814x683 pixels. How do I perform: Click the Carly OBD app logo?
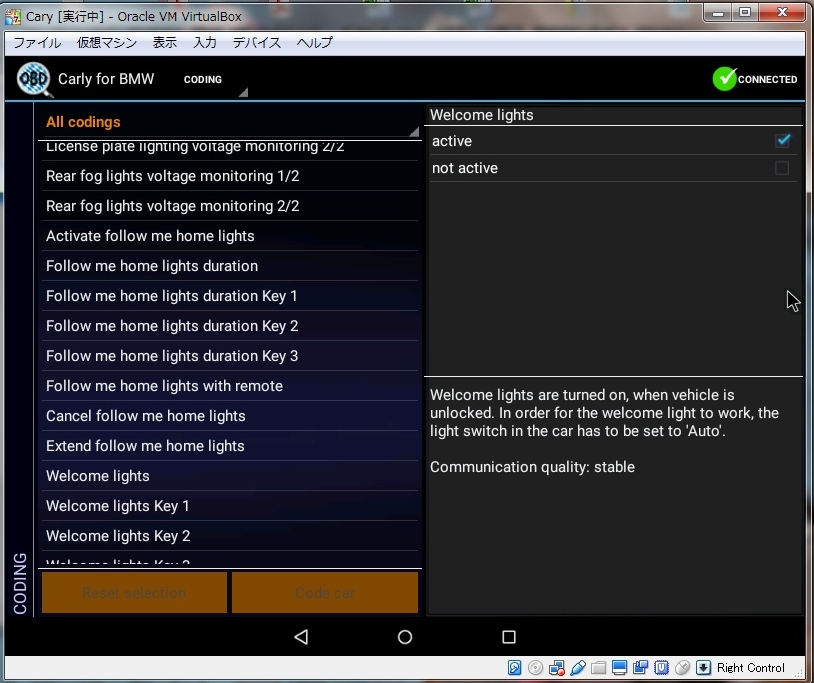[34, 79]
